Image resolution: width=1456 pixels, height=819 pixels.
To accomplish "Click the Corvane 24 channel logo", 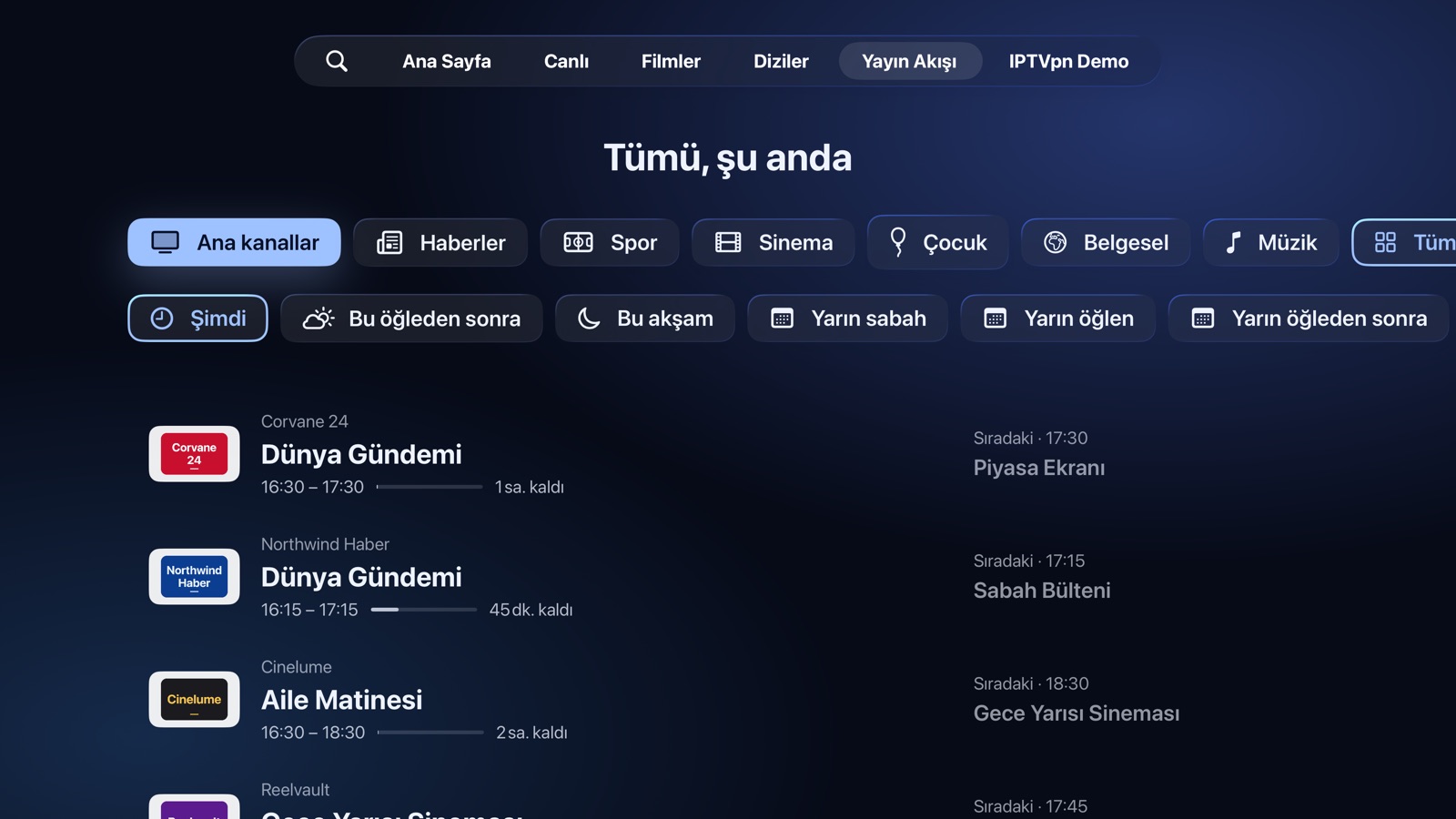I will (195, 454).
